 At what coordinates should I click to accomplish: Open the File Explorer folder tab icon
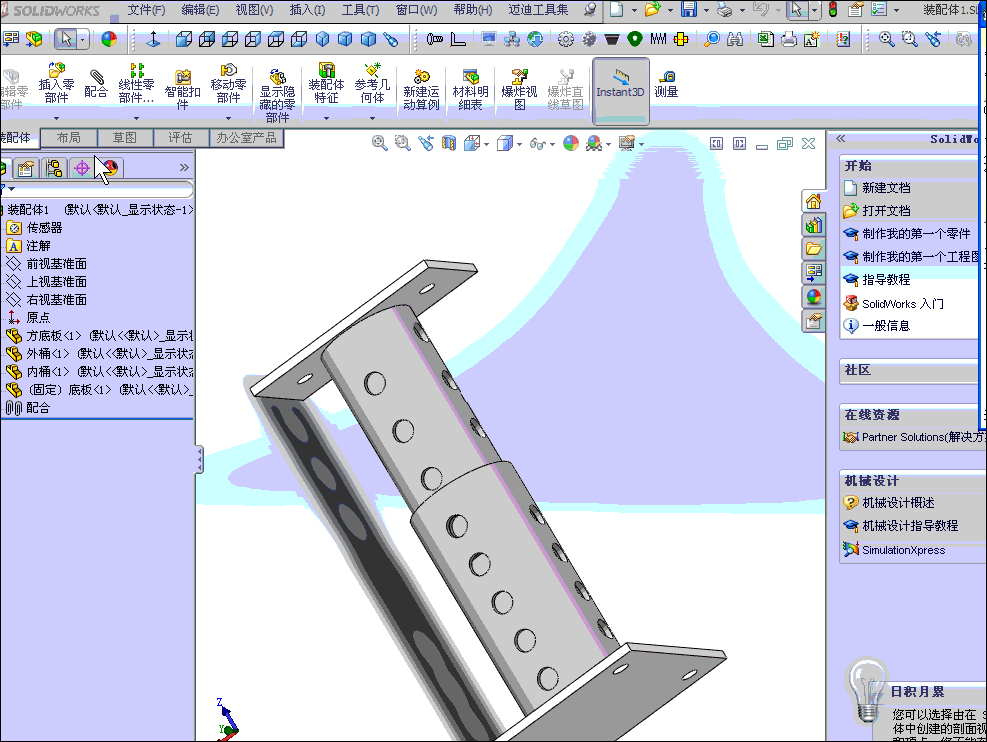(x=813, y=249)
